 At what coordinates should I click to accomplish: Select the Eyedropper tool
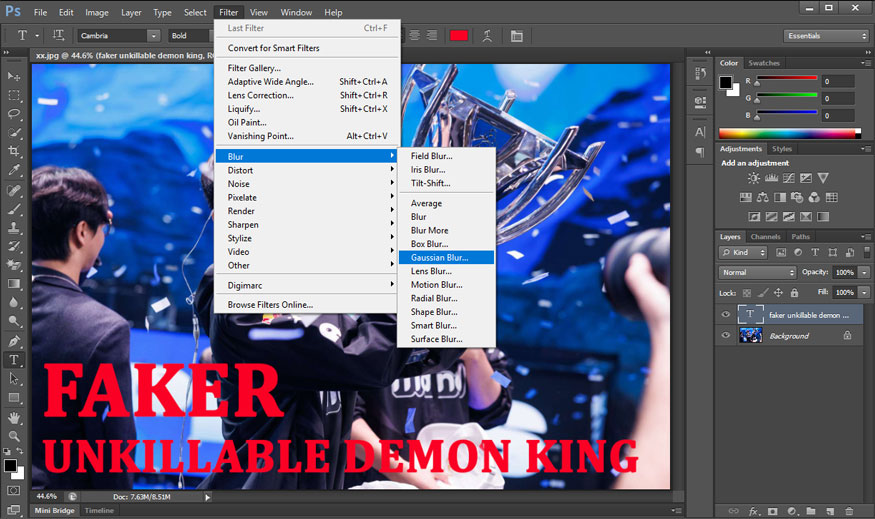tap(14, 170)
